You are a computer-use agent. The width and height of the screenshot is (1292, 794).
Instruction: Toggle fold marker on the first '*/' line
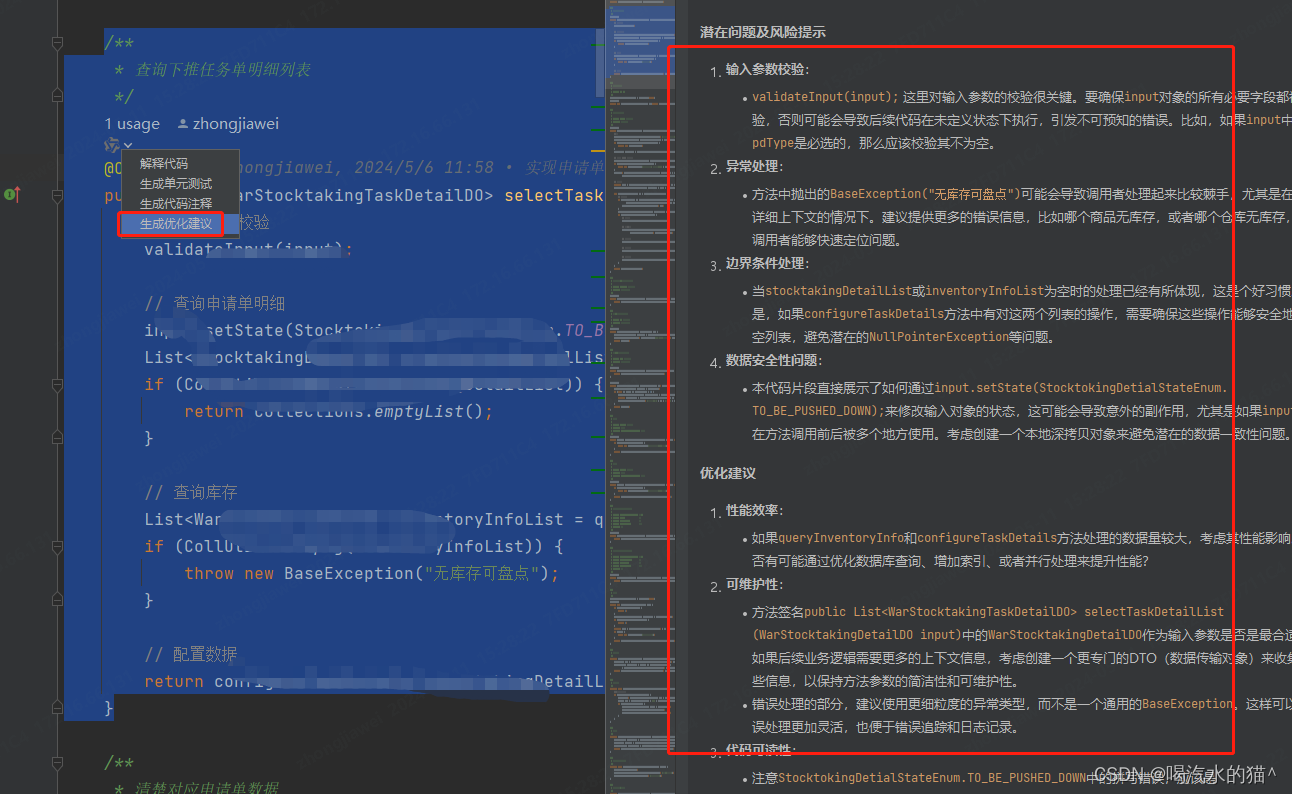[x=57, y=97]
